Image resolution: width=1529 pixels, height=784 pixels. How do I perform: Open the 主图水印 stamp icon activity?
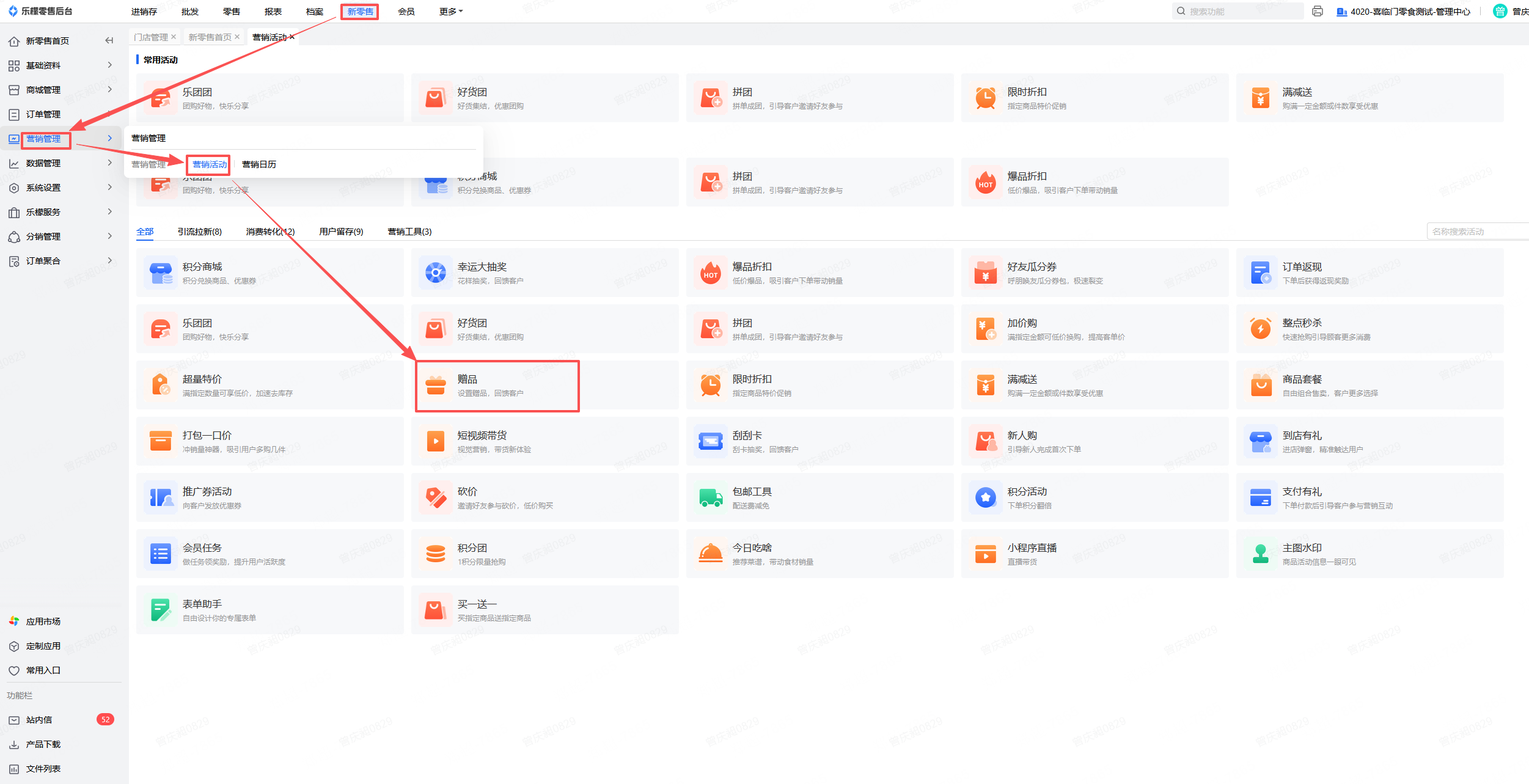pos(1260,554)
